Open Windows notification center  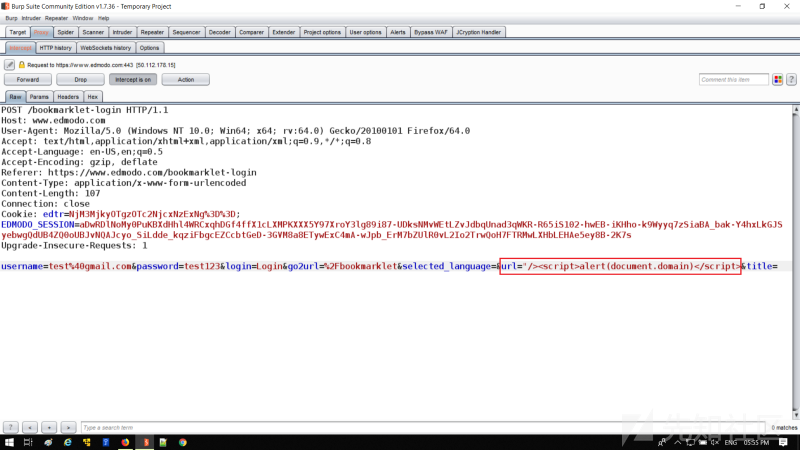[783, 442]
